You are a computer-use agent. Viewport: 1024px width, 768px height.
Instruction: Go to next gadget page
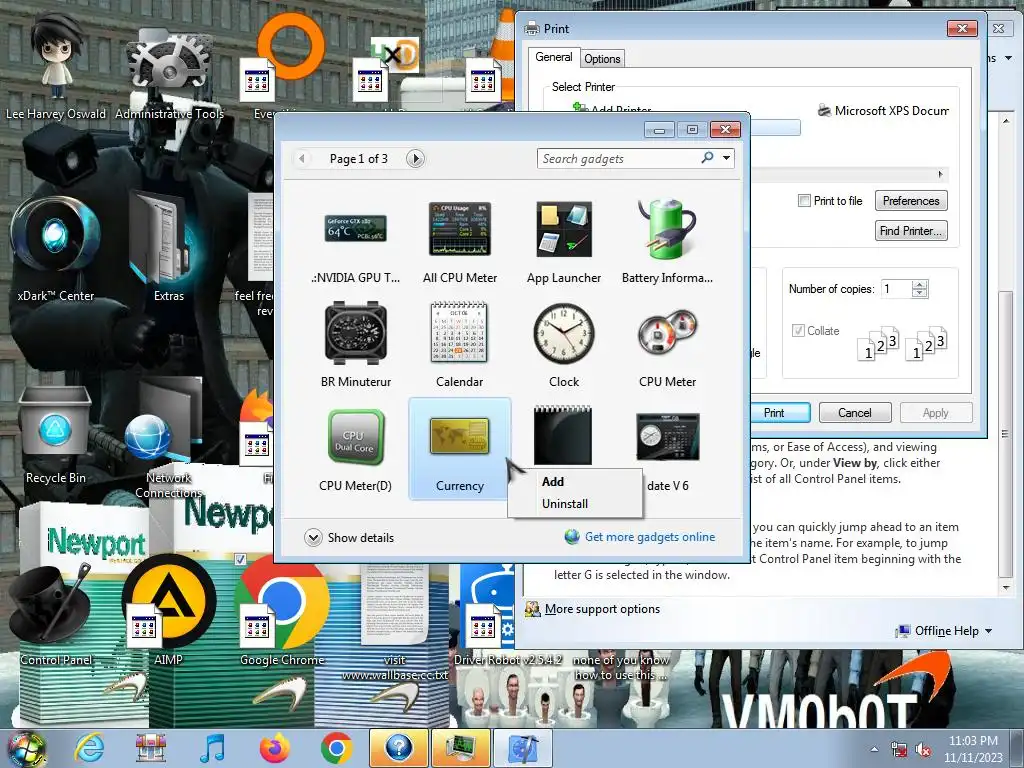pos(415,159)
